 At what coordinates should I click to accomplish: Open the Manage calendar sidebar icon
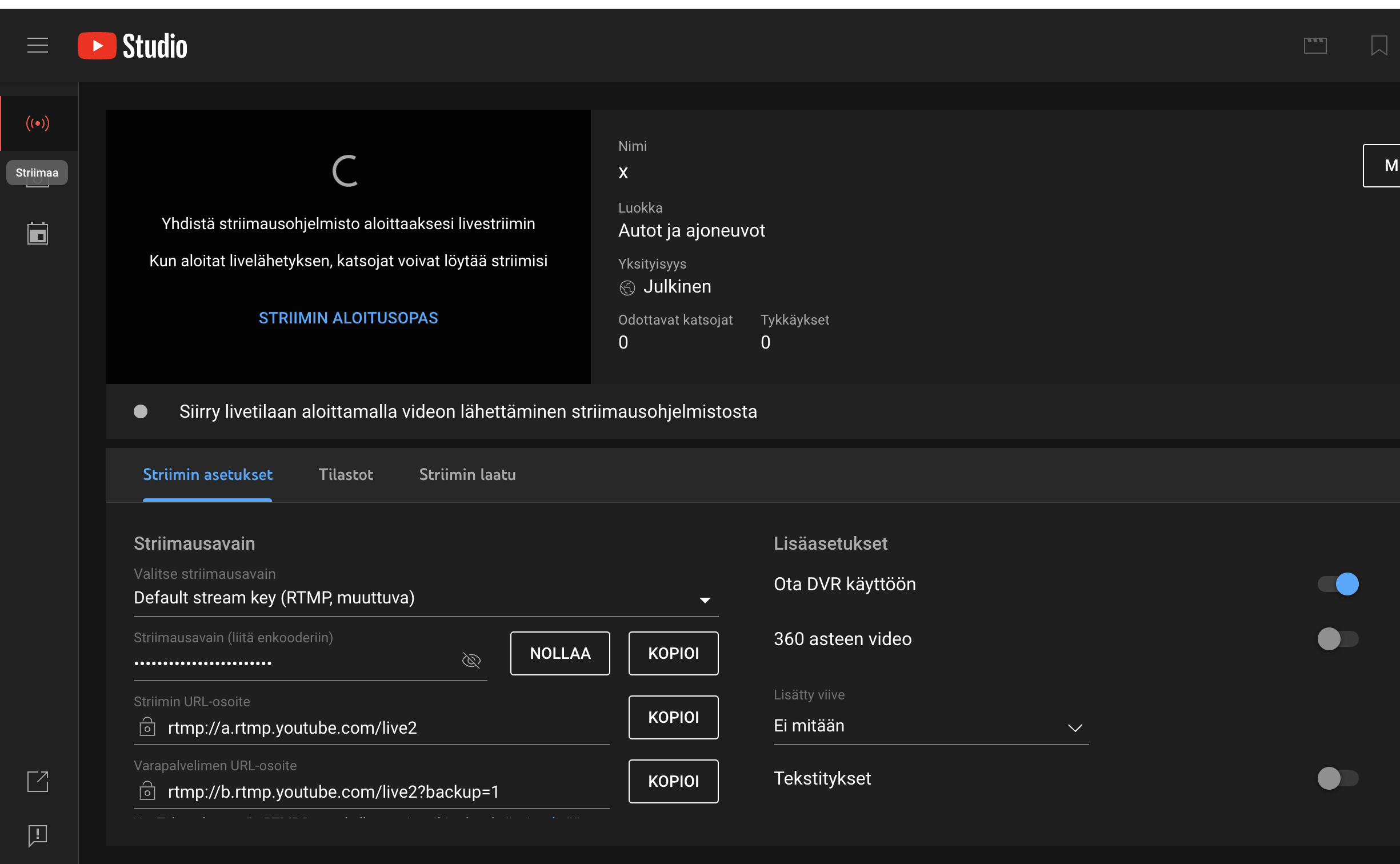coord(38,233)
